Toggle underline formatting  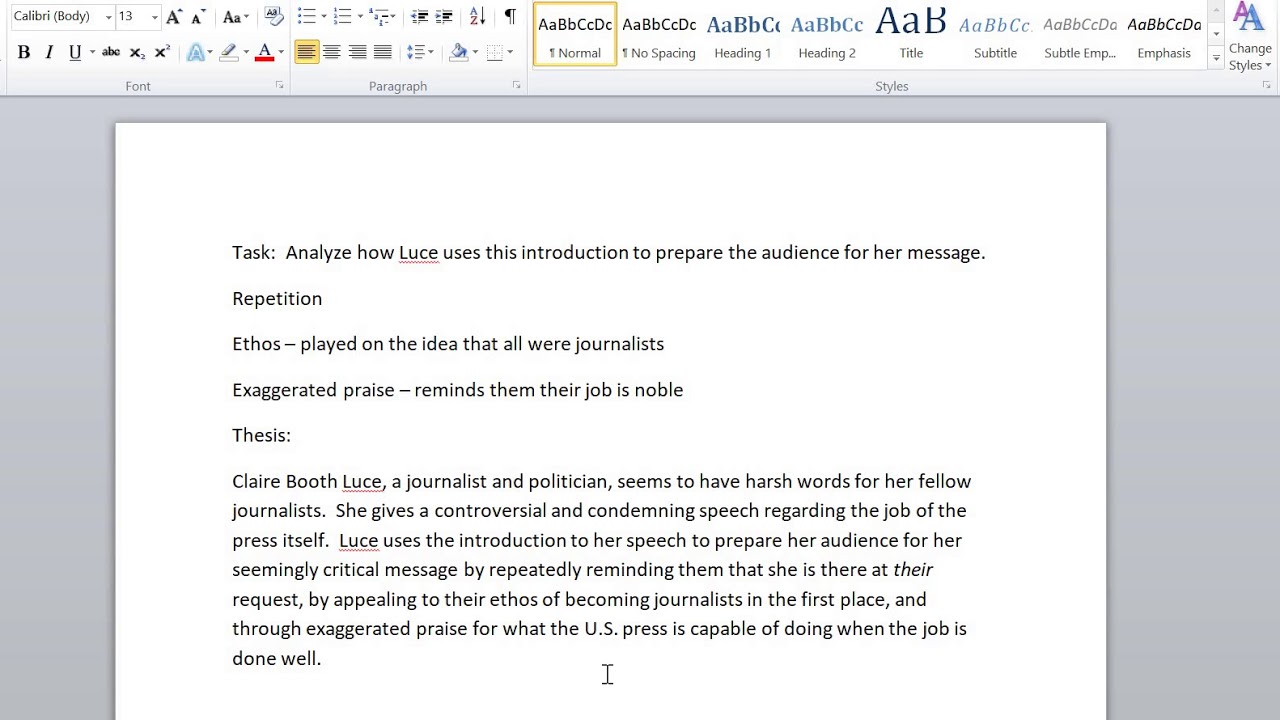click(74, 52)
